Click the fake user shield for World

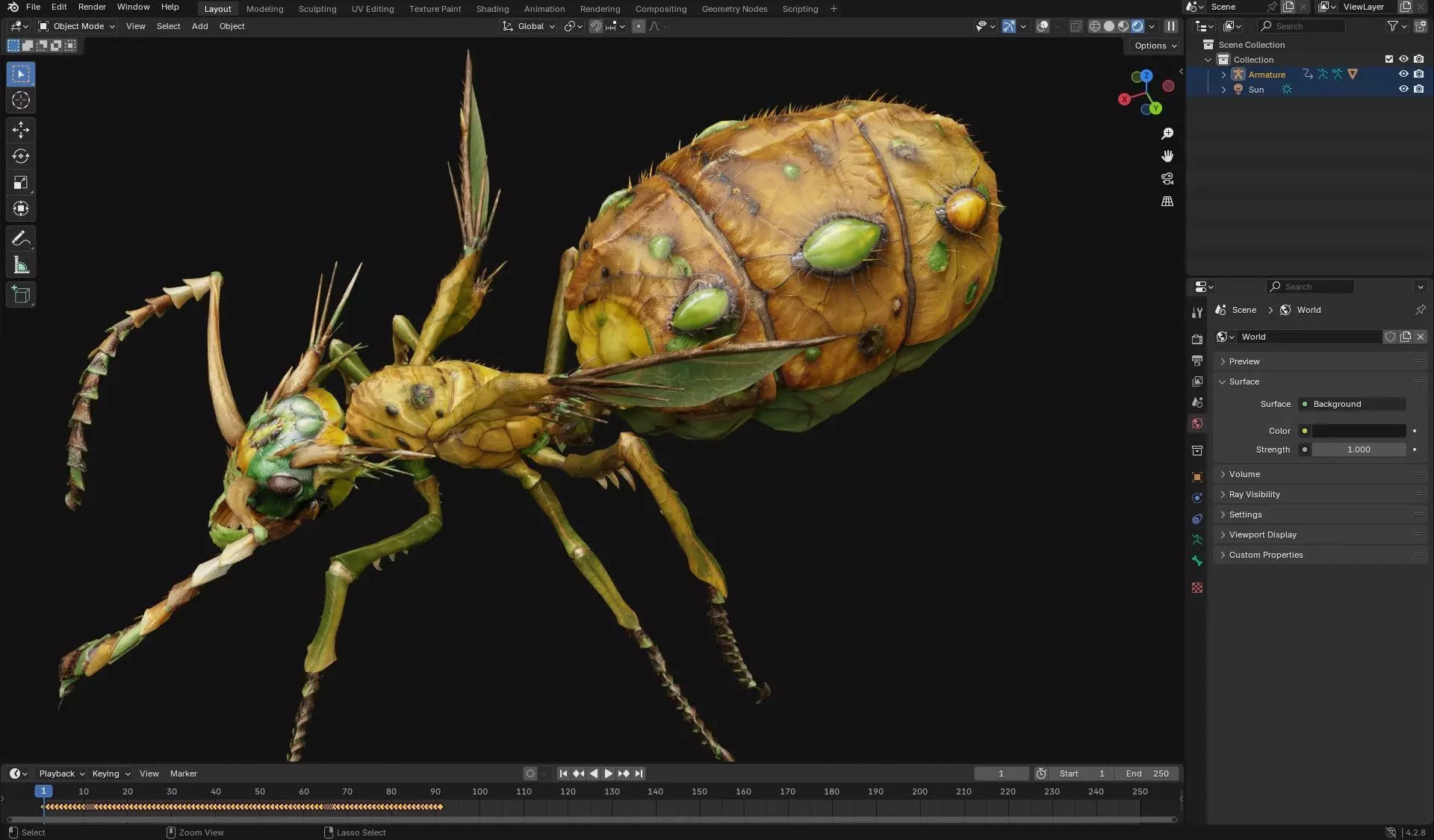pos(1390,337)
